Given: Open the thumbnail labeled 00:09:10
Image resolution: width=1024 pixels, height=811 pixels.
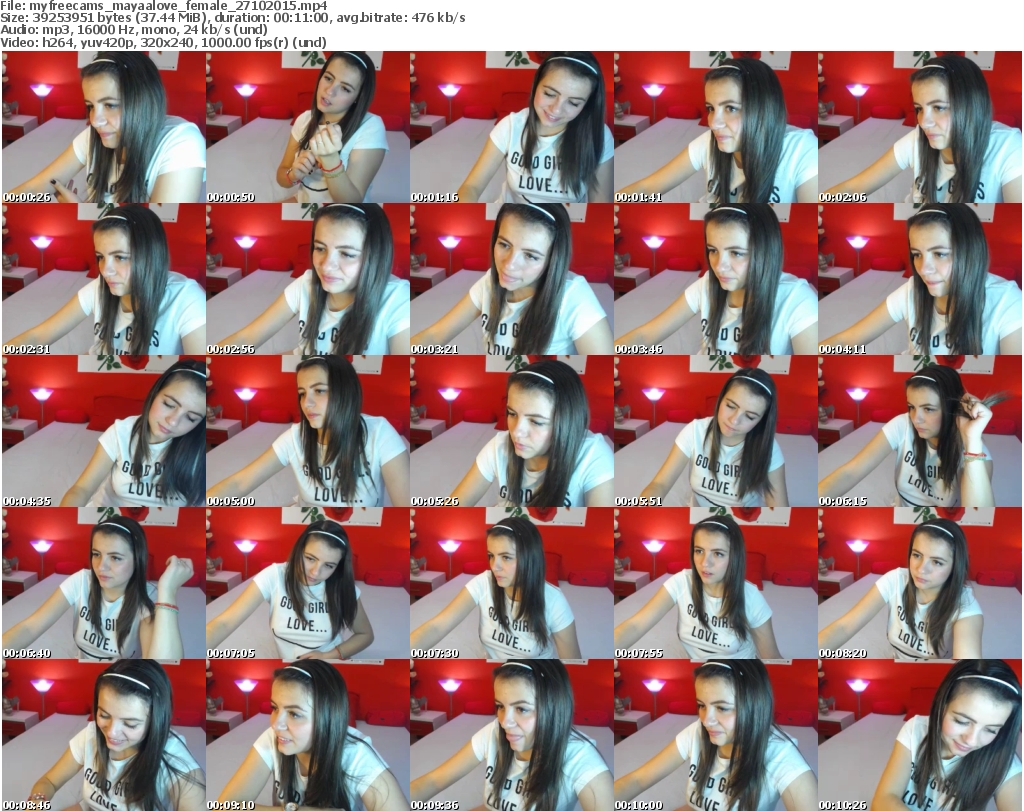Looking at the screenshot, I should 308,735.
